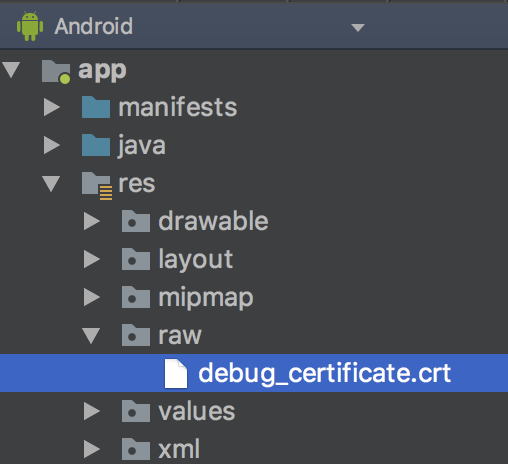Click the Android view label
508x464 pixels.
[x=94, y=26]
